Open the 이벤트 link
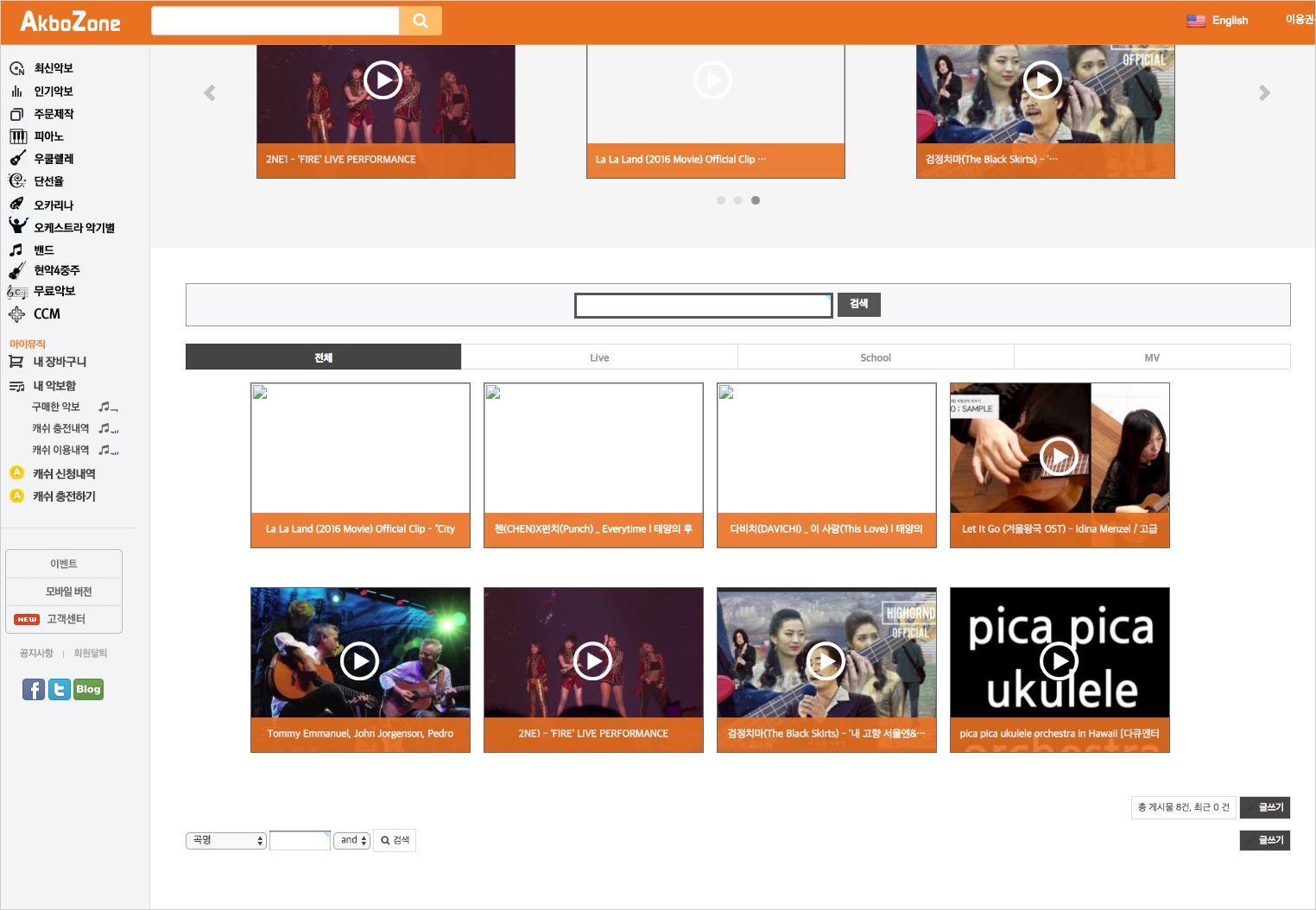Viewport: 1316px width, 910px height. pyautogui.click(x=64, y=564)
